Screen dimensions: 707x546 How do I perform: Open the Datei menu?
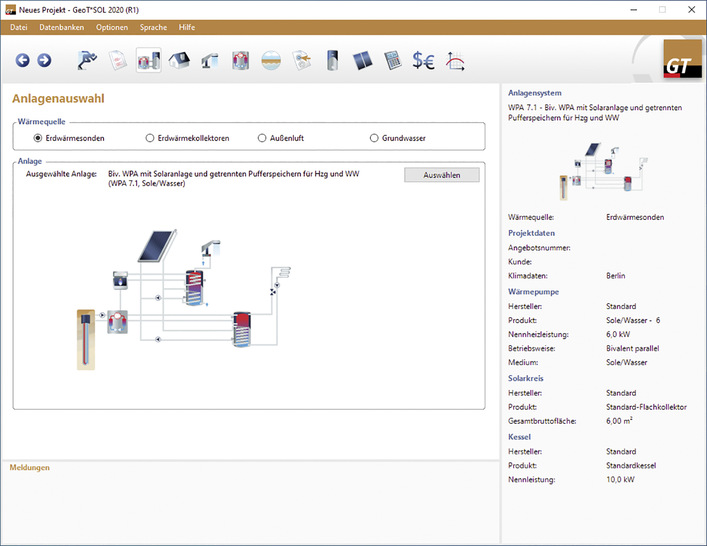(19, 27)
